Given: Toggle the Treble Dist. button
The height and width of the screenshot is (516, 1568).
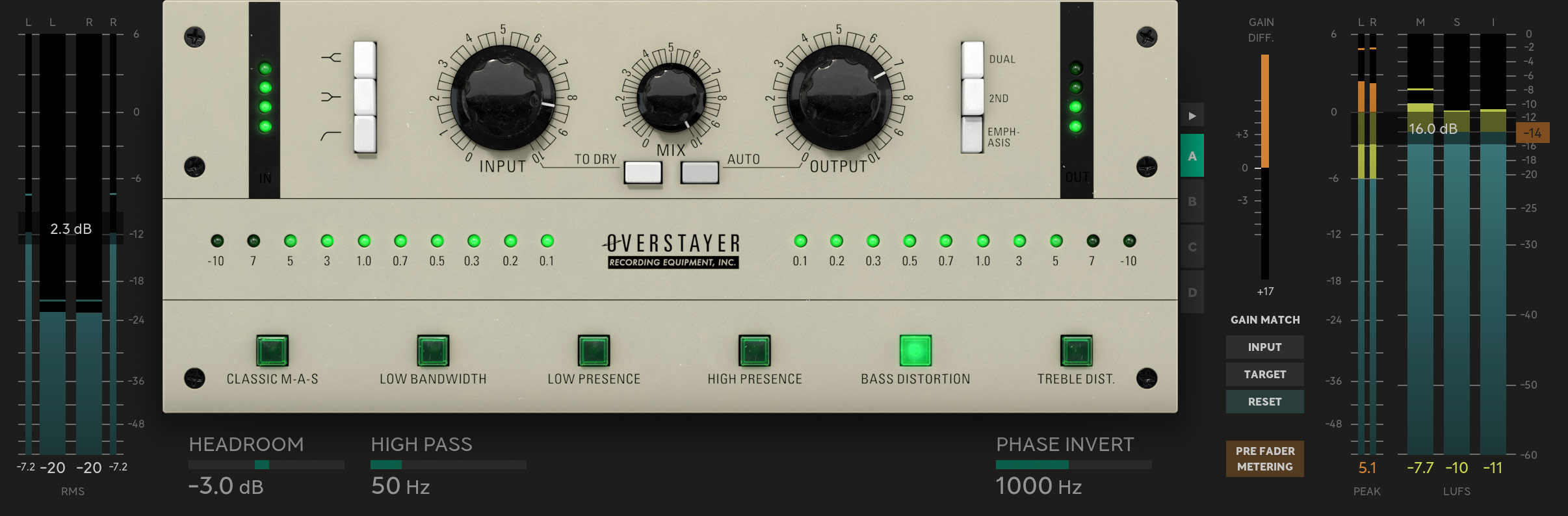Looking at the screenshot, I should (x=1077, y=351).
